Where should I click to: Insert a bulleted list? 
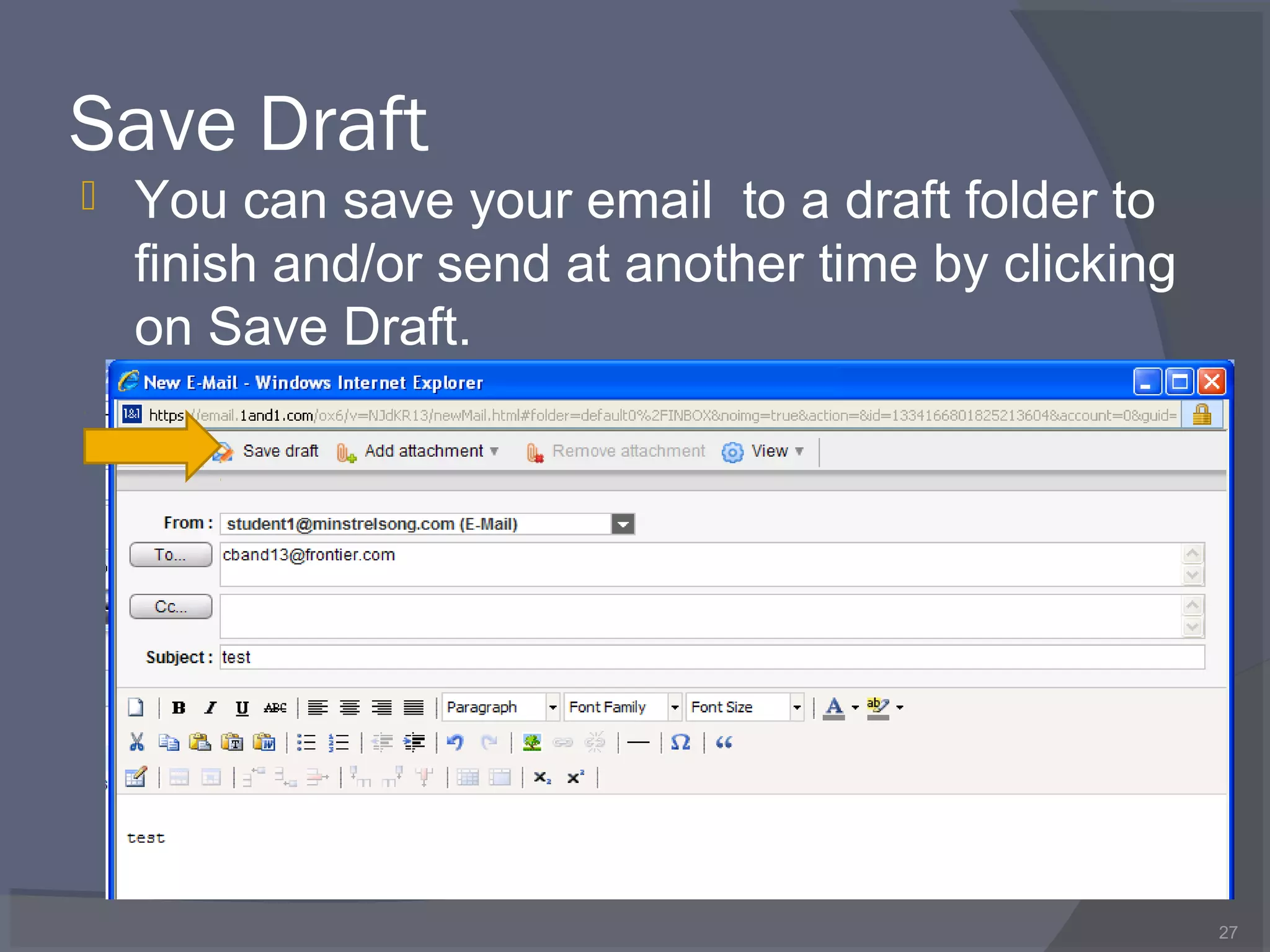306,742
